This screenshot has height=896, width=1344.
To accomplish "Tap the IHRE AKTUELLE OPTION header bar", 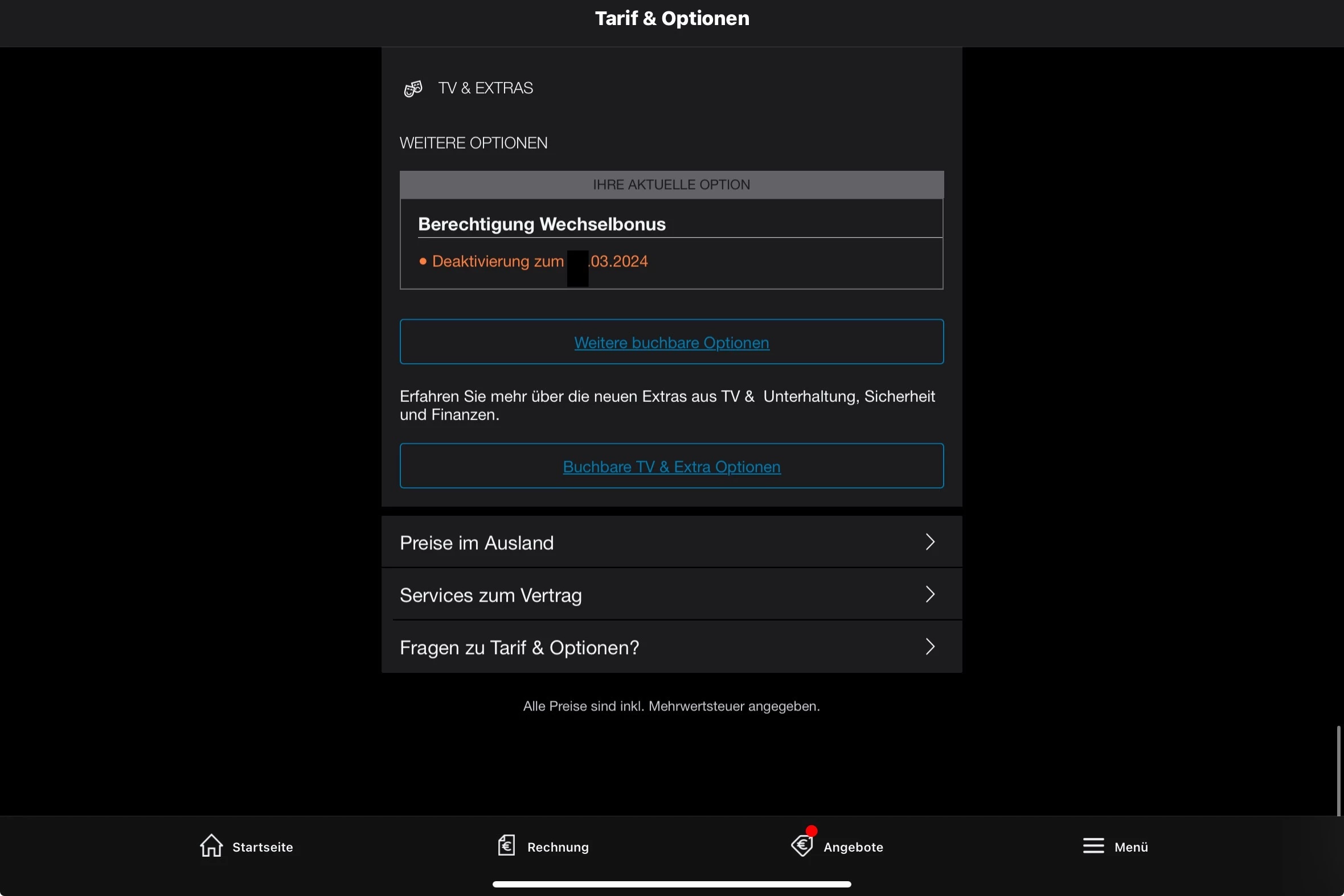I will pyautogui.click(x=671, y=184).
